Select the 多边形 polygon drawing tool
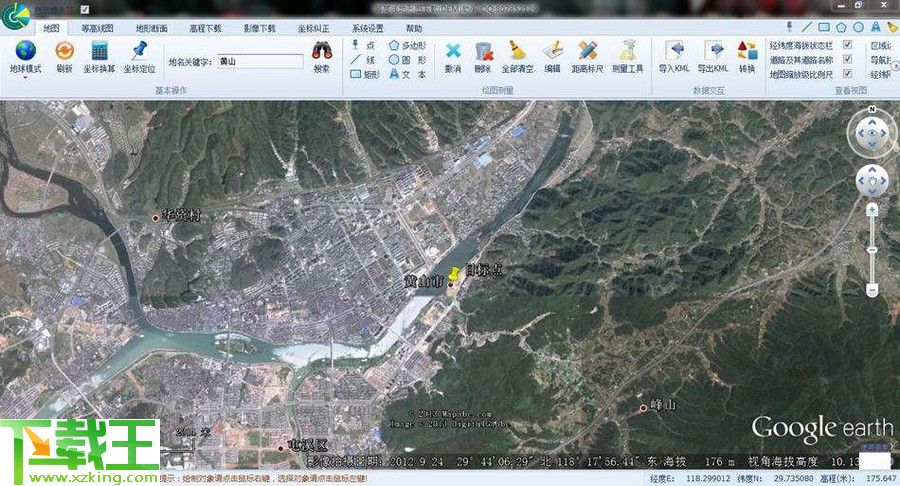 [x=408, y=45]
